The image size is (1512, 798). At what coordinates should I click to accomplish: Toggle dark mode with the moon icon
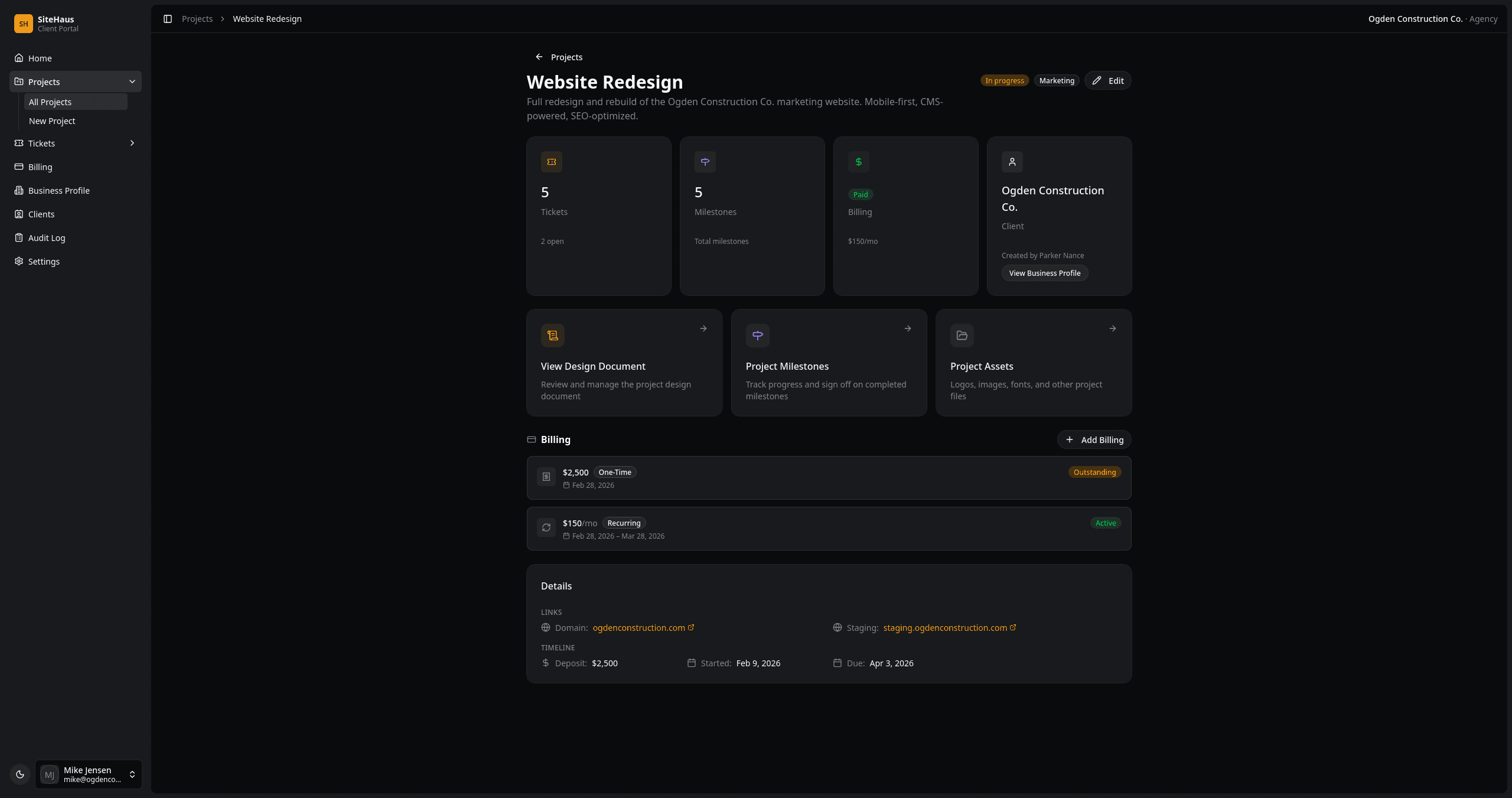[20, 774]
